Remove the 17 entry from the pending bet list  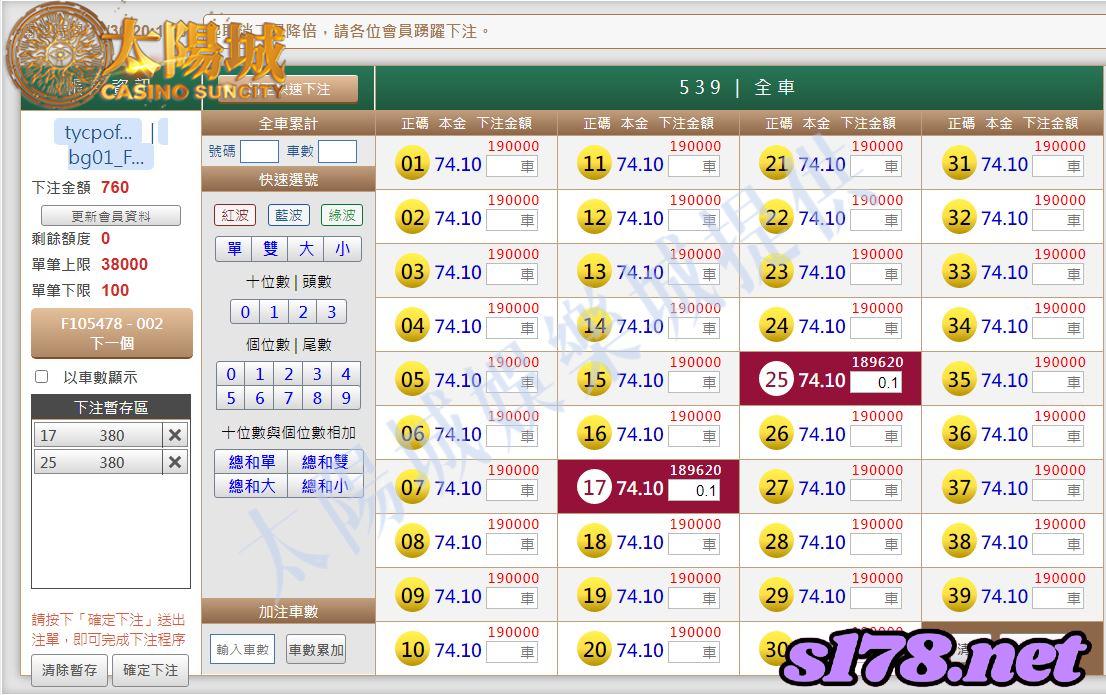175,435
